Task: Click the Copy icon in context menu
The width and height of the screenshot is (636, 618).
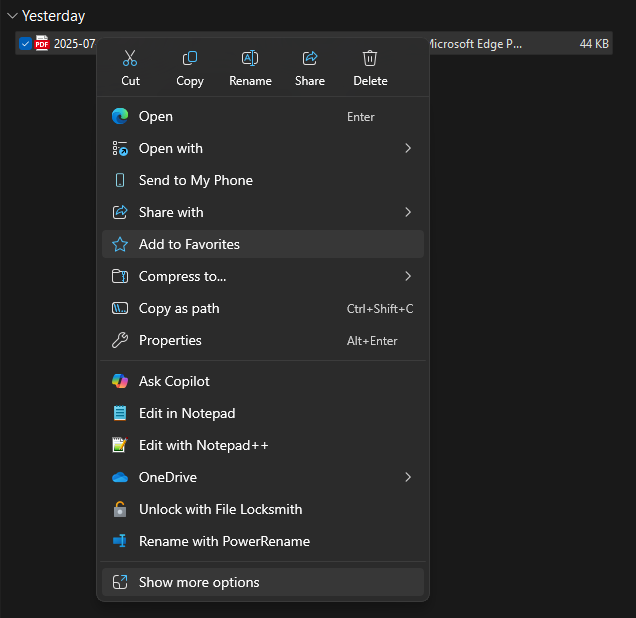Action: tap(190, 58)
